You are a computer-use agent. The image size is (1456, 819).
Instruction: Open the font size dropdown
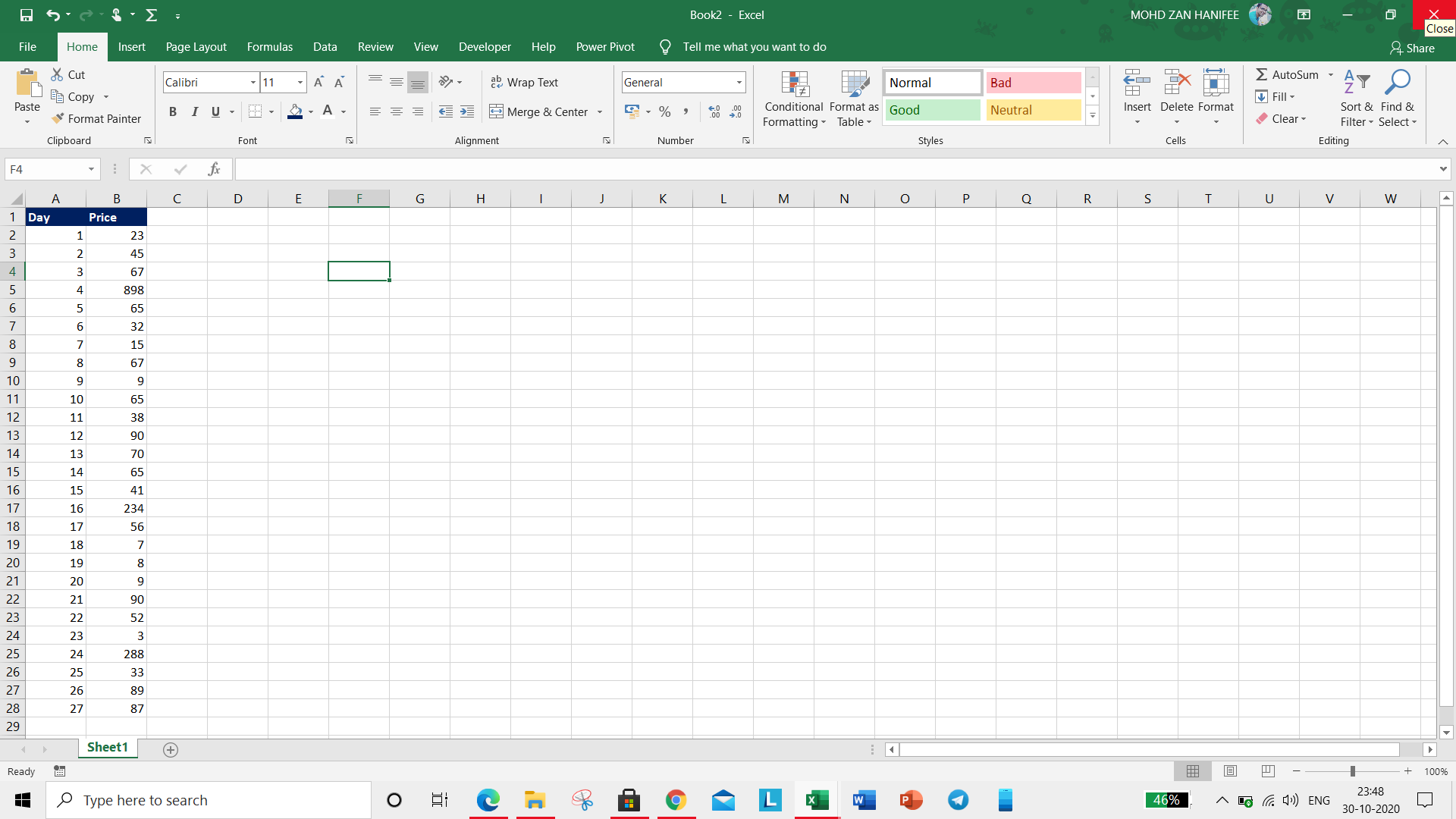click(300, 82)
